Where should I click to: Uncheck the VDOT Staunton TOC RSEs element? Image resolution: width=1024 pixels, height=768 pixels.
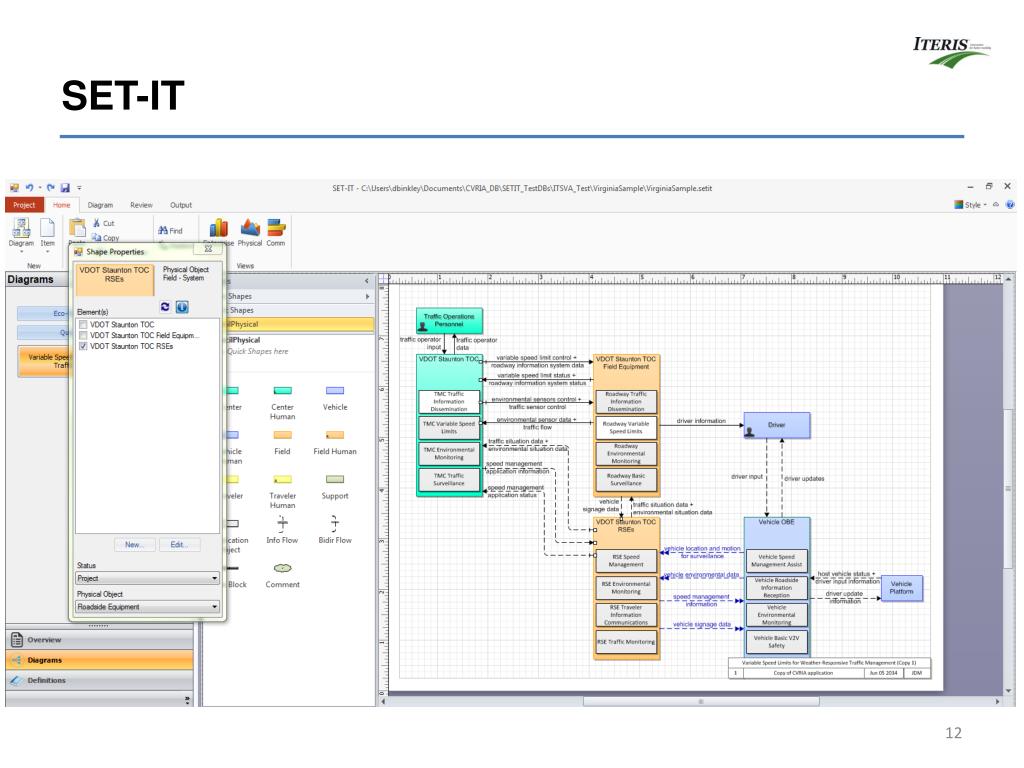[83, 347]
